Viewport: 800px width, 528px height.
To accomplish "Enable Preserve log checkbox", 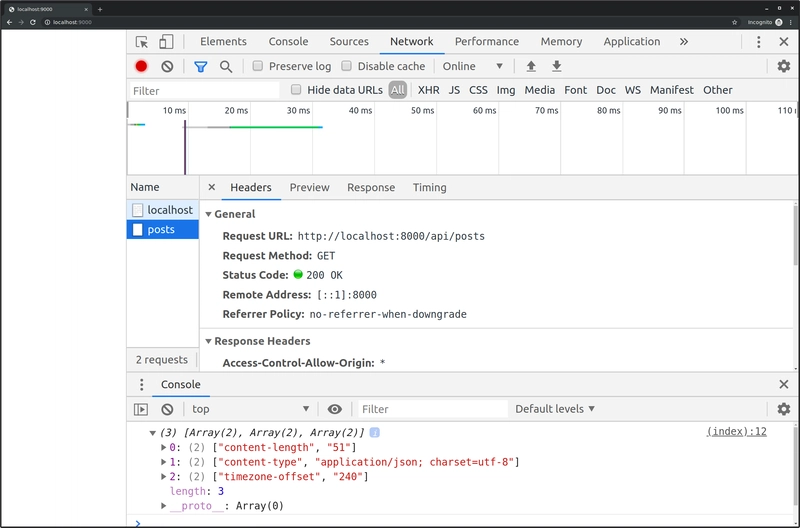I will coord(258,66).
